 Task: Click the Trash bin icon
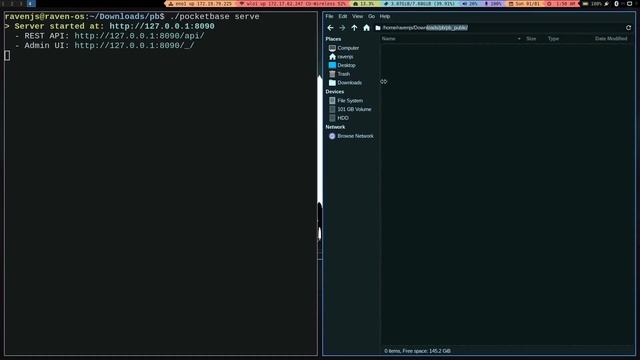pos(332,74)
